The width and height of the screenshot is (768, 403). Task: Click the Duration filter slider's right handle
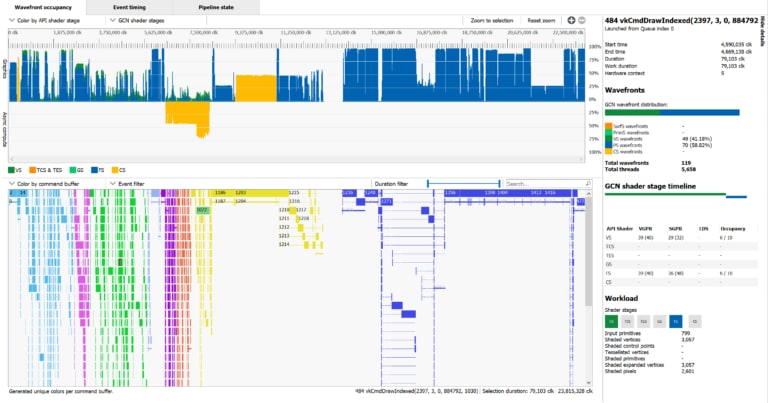coord(497,184)
